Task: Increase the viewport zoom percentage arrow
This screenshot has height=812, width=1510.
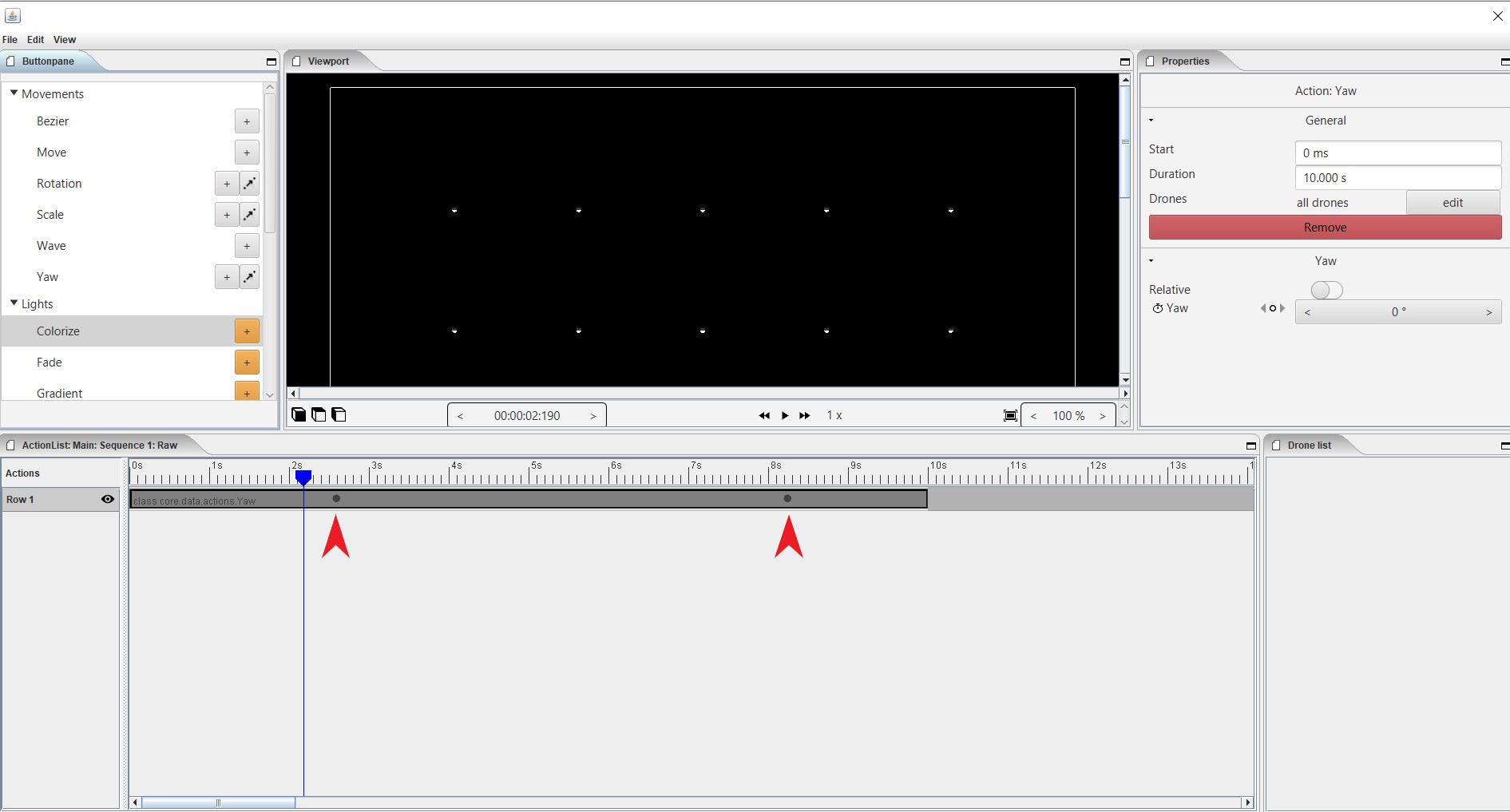Action: coord(1103,416)
